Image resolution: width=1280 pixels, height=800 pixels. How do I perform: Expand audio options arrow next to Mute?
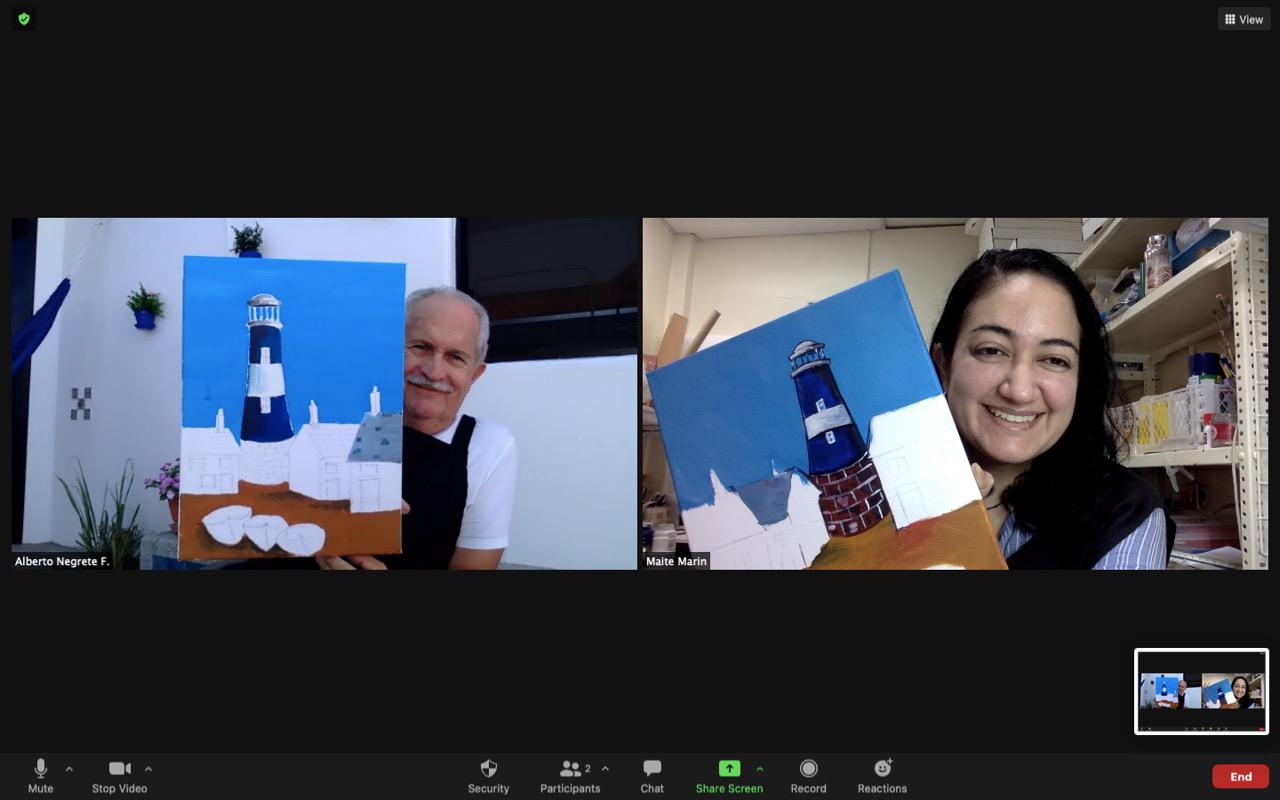69,769
